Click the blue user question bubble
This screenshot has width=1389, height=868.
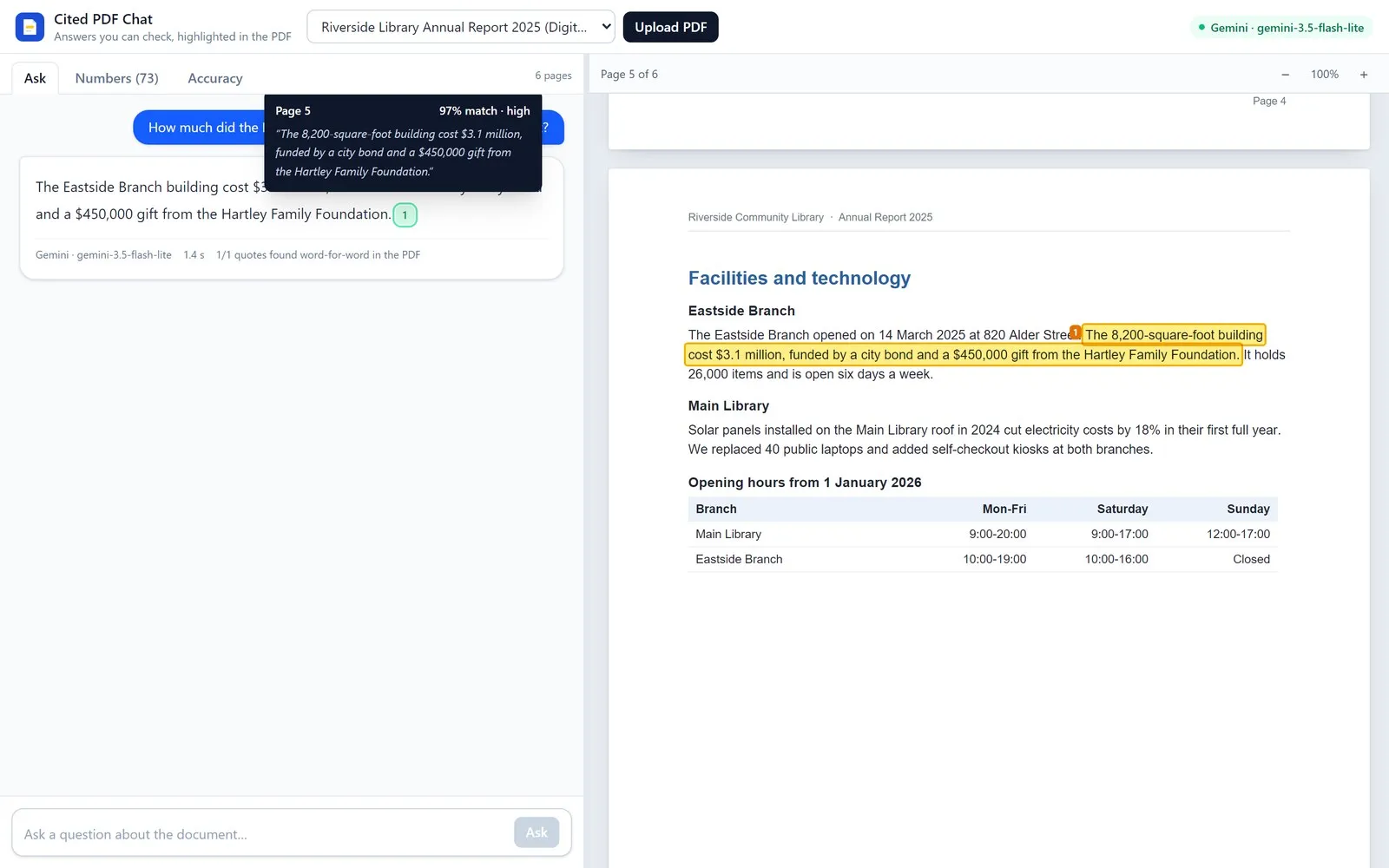pos(200,128)
